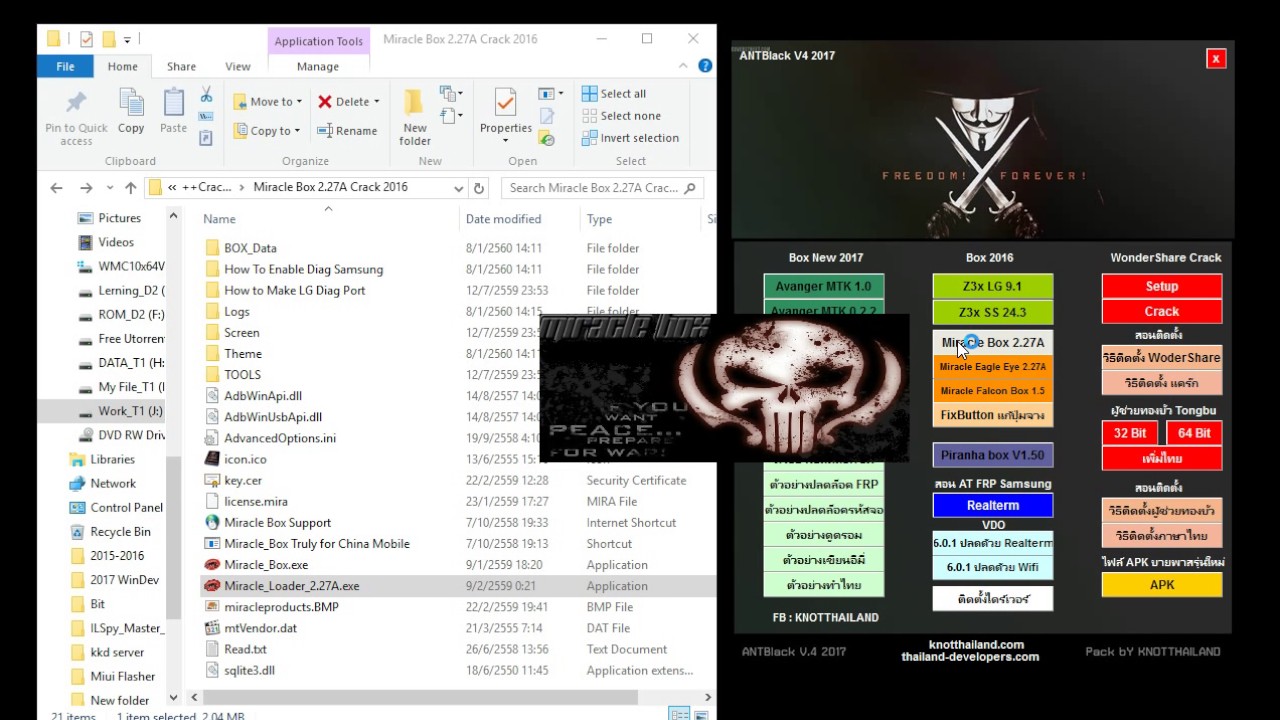1280x720 pixels.
Task: Click the 64 Bit Tongbu button
Action: tap(1194, 433)
